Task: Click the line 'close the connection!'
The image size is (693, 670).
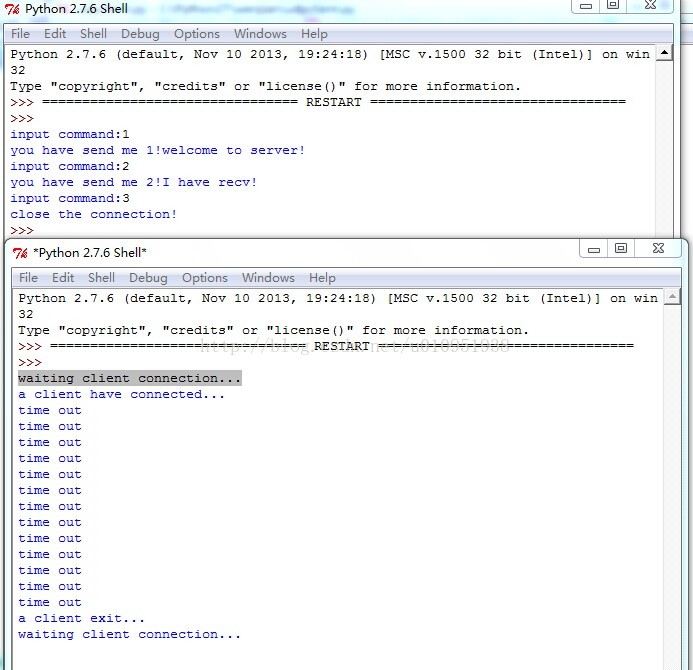Action: pos(94,214)
